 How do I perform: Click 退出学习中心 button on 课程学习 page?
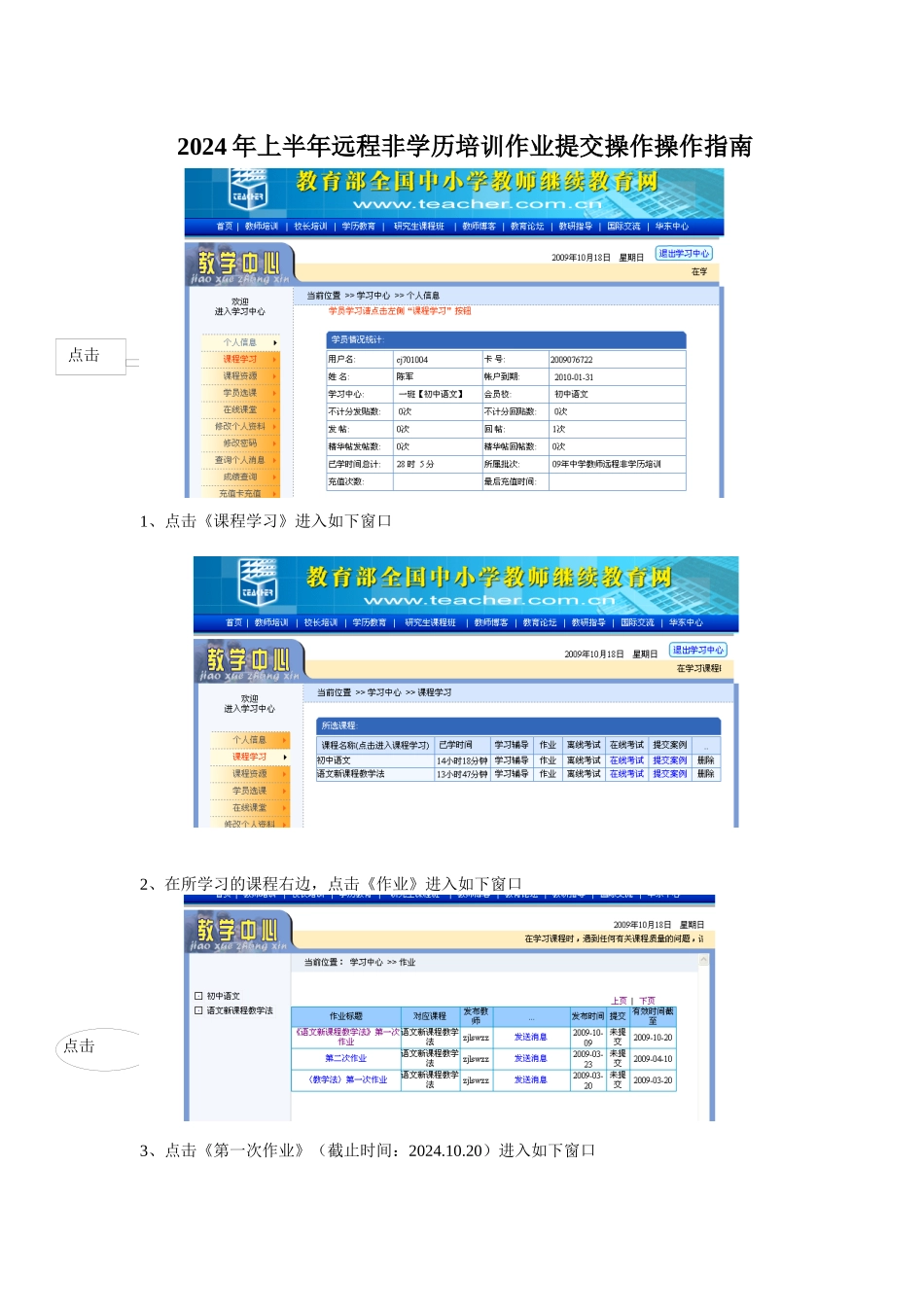click(698, 650)
